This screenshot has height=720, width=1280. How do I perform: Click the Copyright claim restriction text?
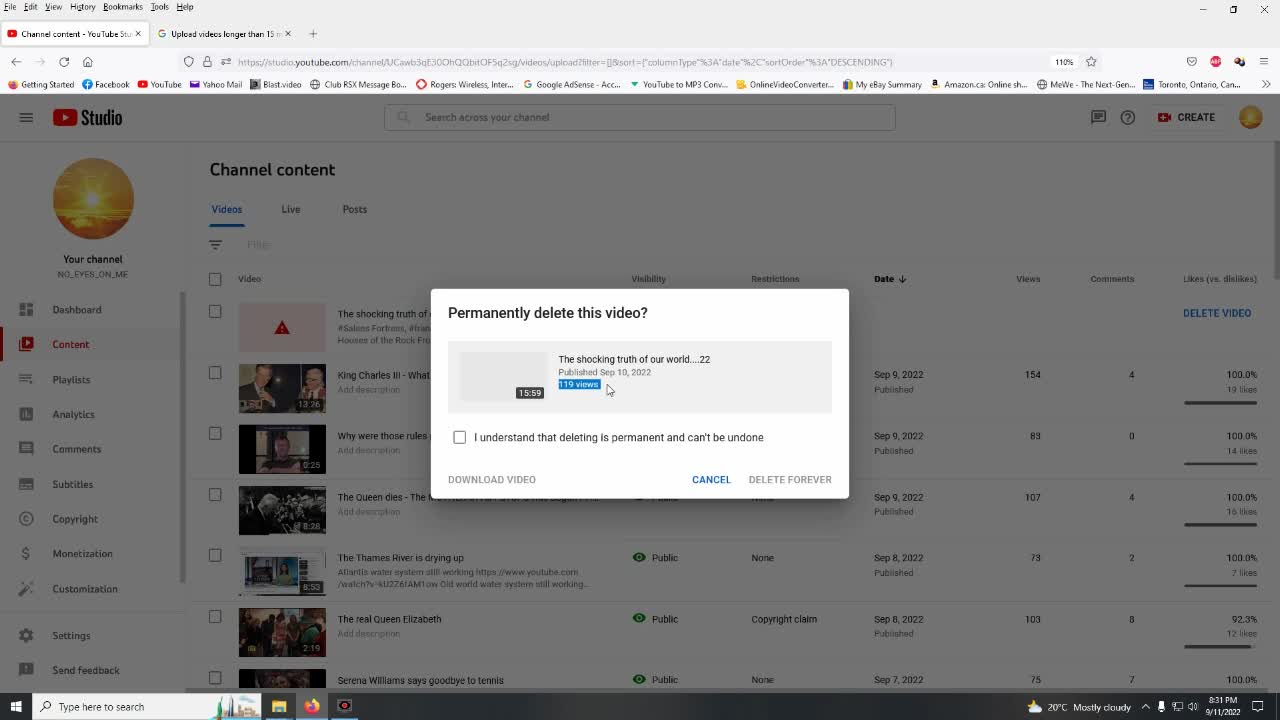[784, 619]
